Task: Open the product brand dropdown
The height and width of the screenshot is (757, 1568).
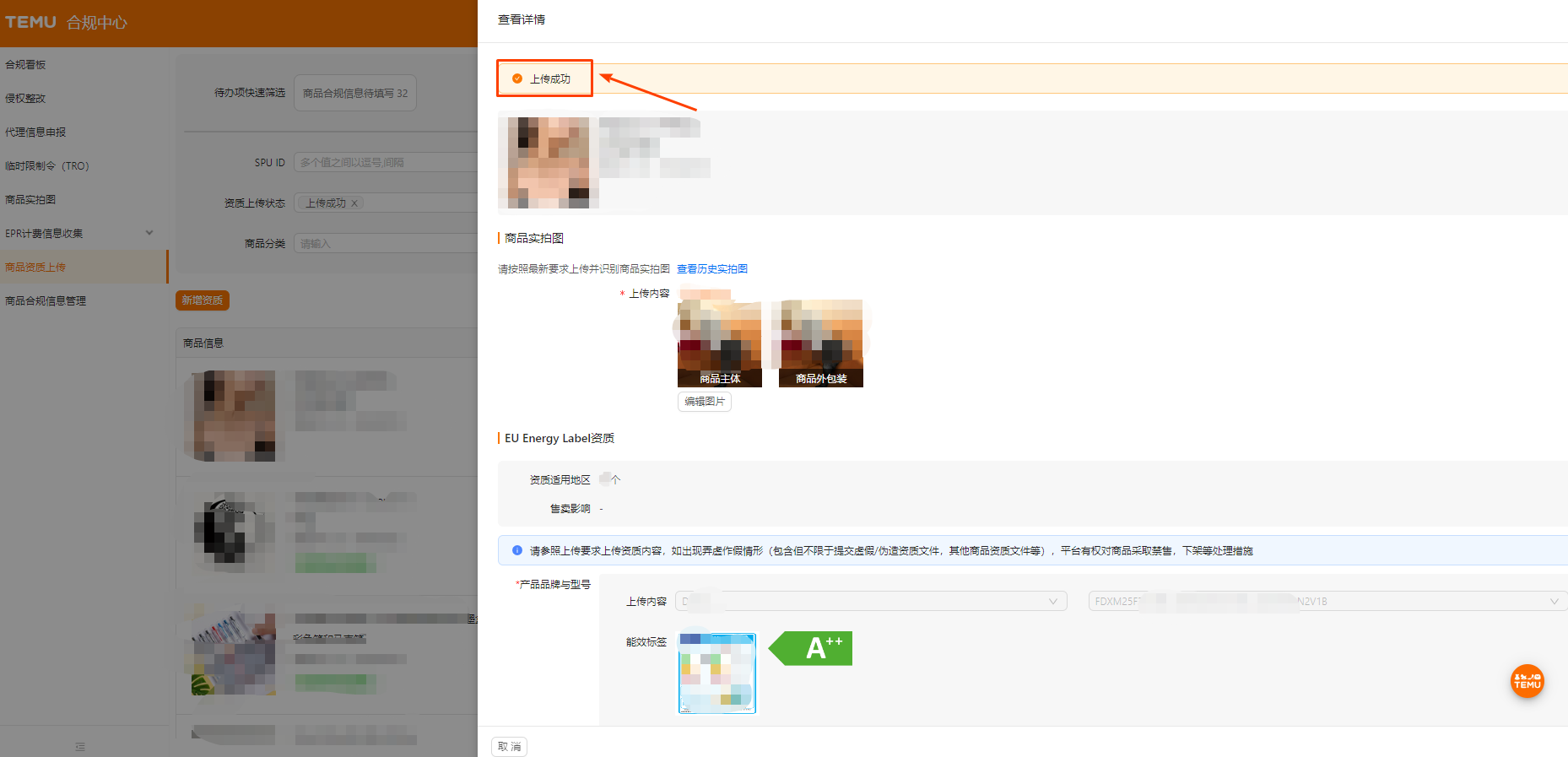Action: [x=870, y=601]
